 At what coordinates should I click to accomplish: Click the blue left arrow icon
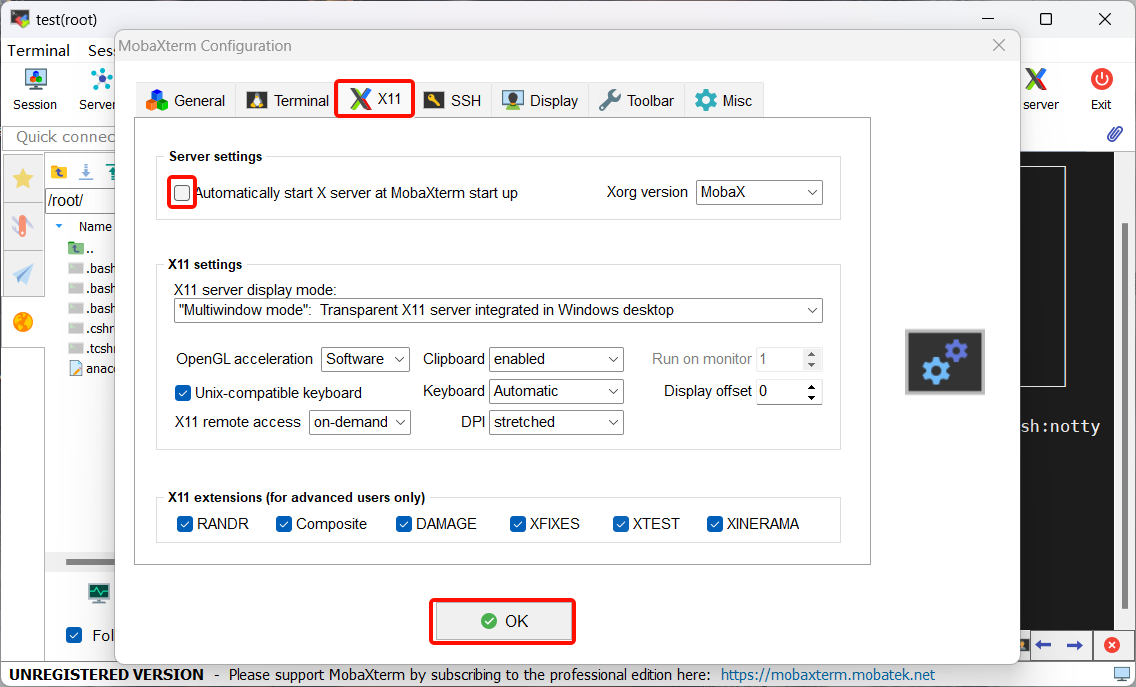1043,645
